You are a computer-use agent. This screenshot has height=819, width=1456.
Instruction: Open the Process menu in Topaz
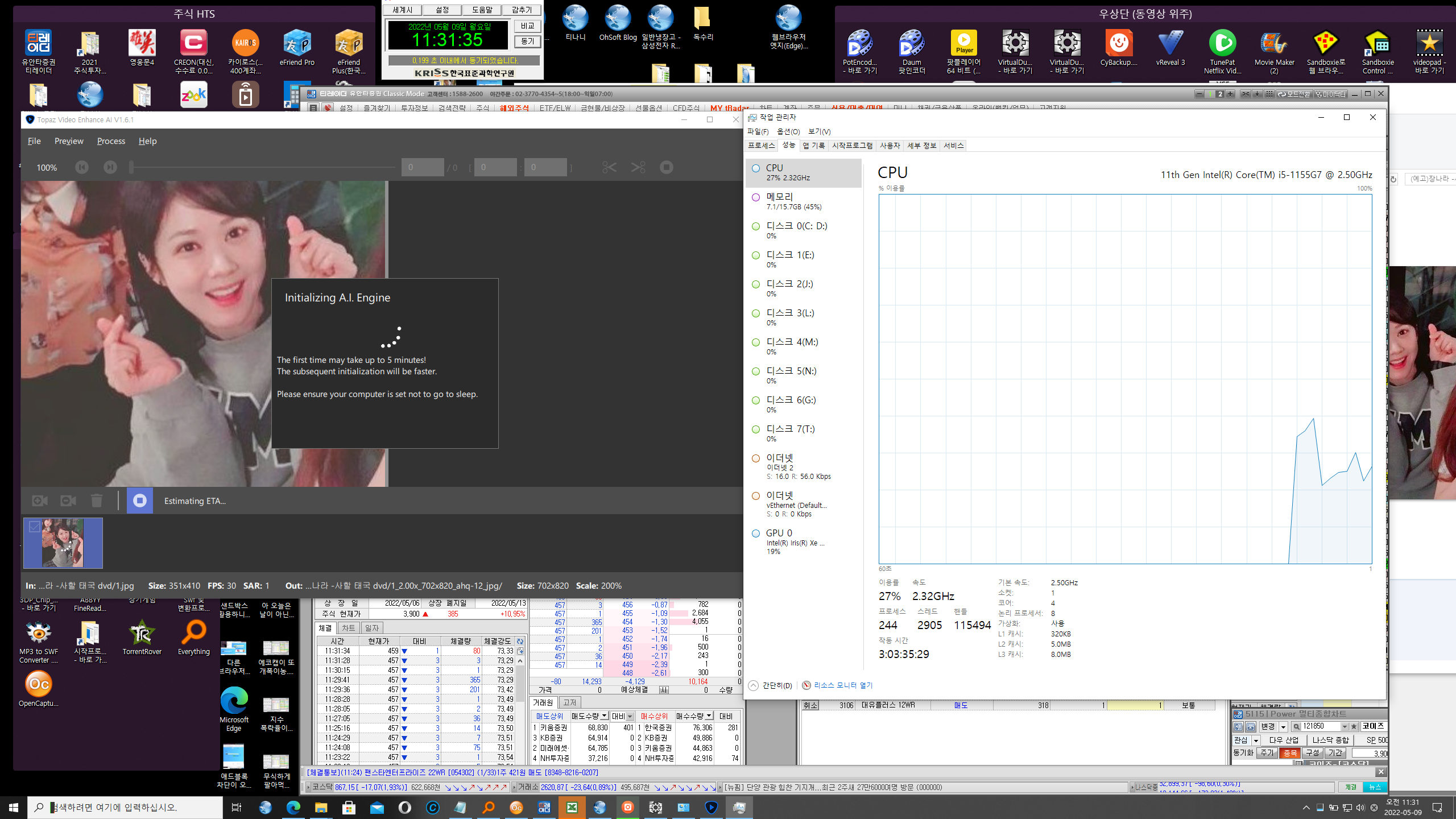(111, 141)
